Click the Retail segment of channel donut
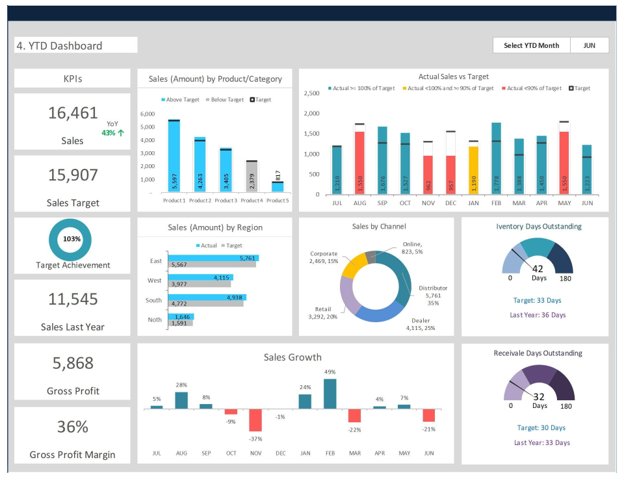Screen dimensions: 626x481 (347, 294)
